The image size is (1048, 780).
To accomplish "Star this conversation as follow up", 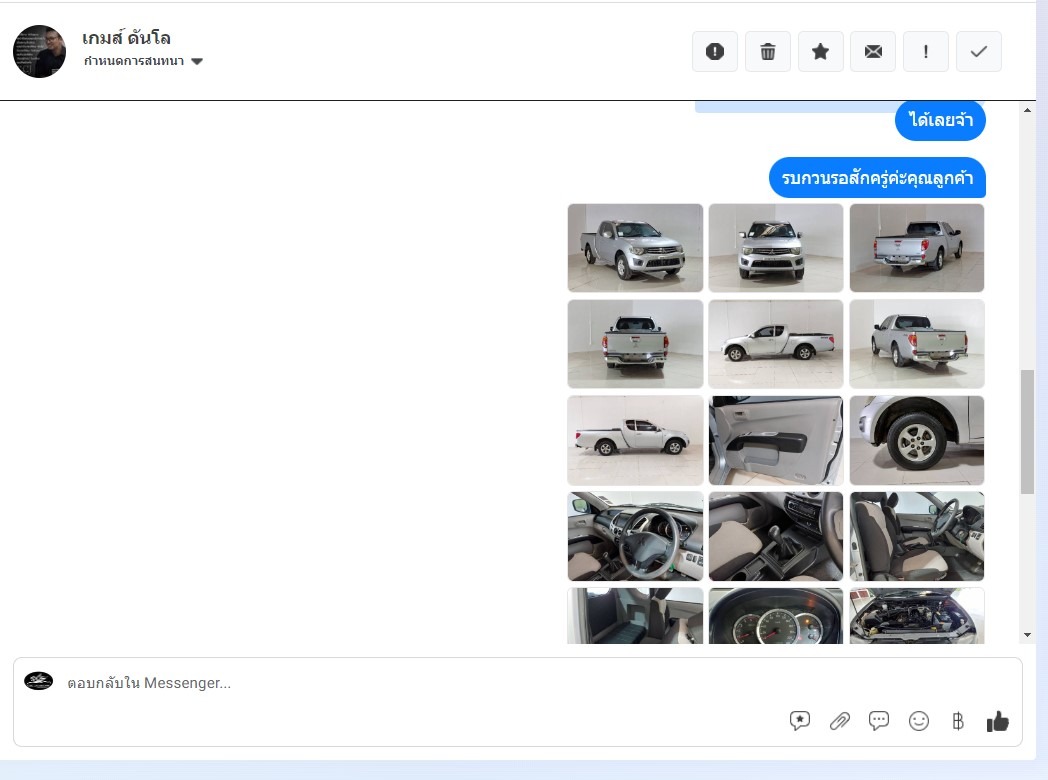I will tap(820, 52).
